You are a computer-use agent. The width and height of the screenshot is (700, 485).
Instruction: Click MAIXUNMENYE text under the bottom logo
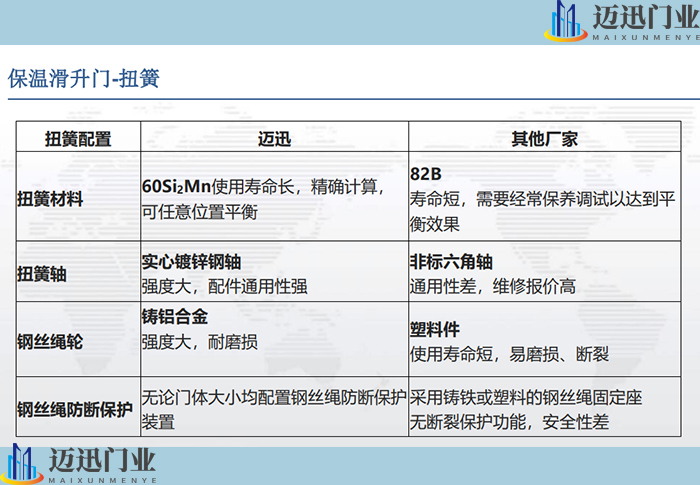[103, 481]
